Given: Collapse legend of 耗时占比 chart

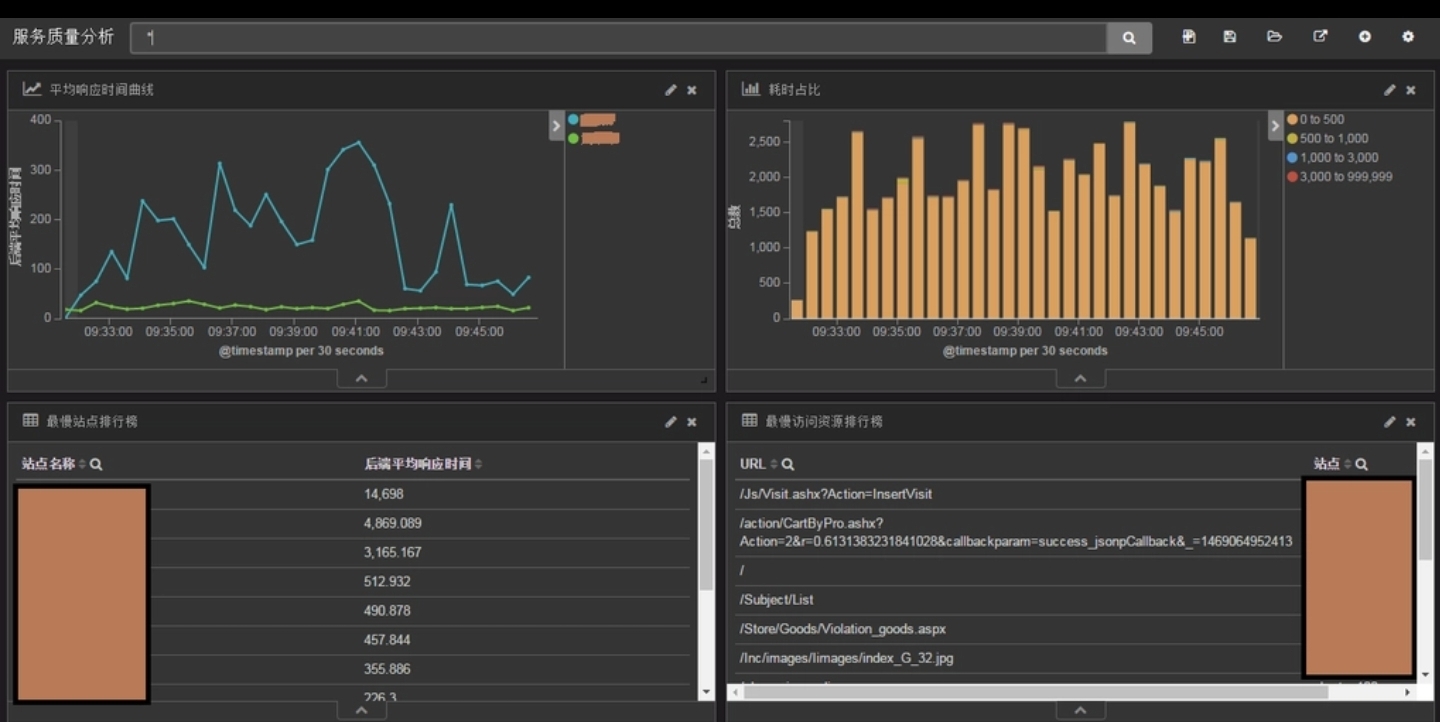Looking at the screenshot, I should pyautogui.click(x=1275, y=126).
